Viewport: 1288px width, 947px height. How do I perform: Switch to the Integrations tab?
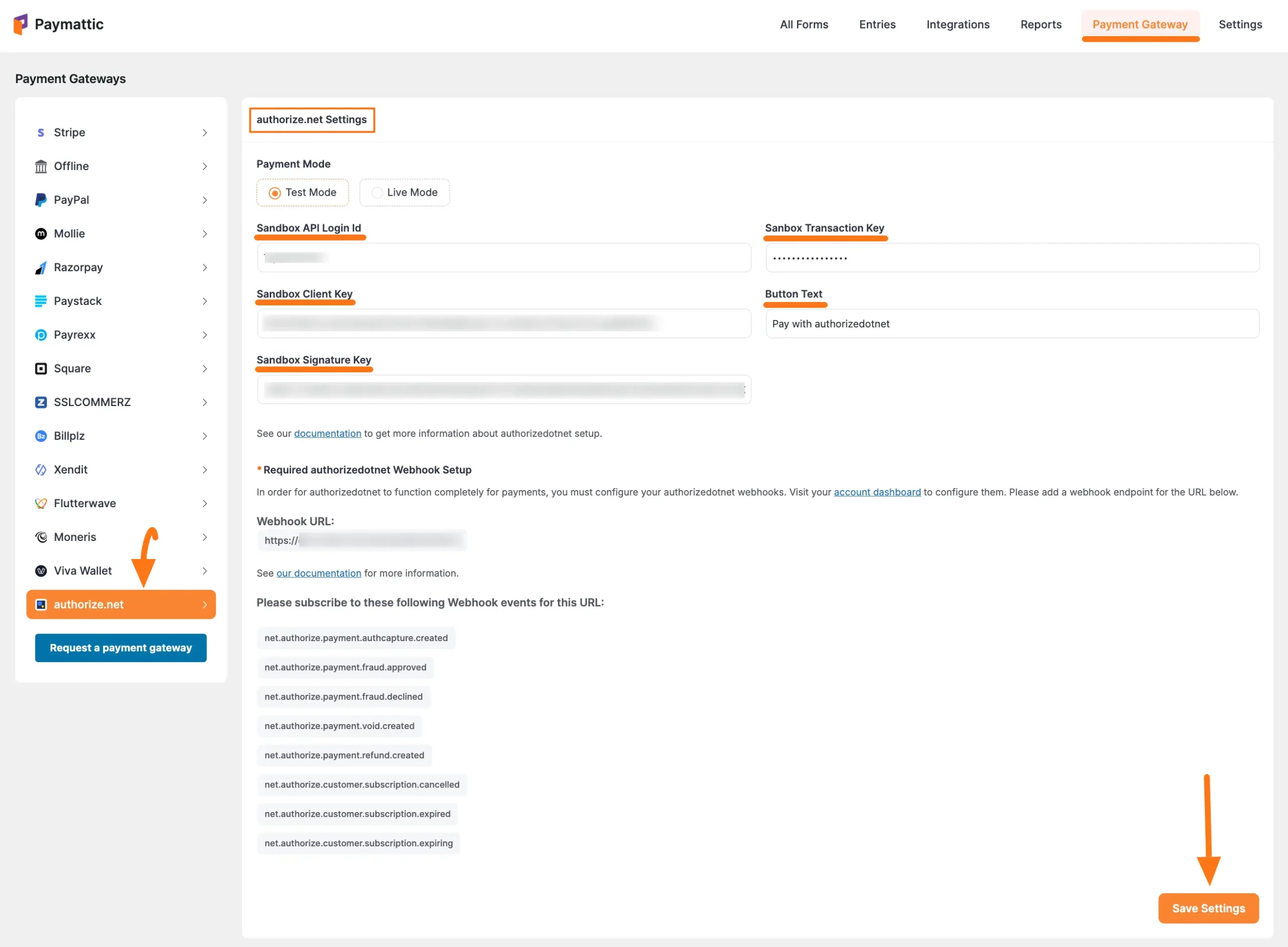pyautogui.click(x=958, y=24)
